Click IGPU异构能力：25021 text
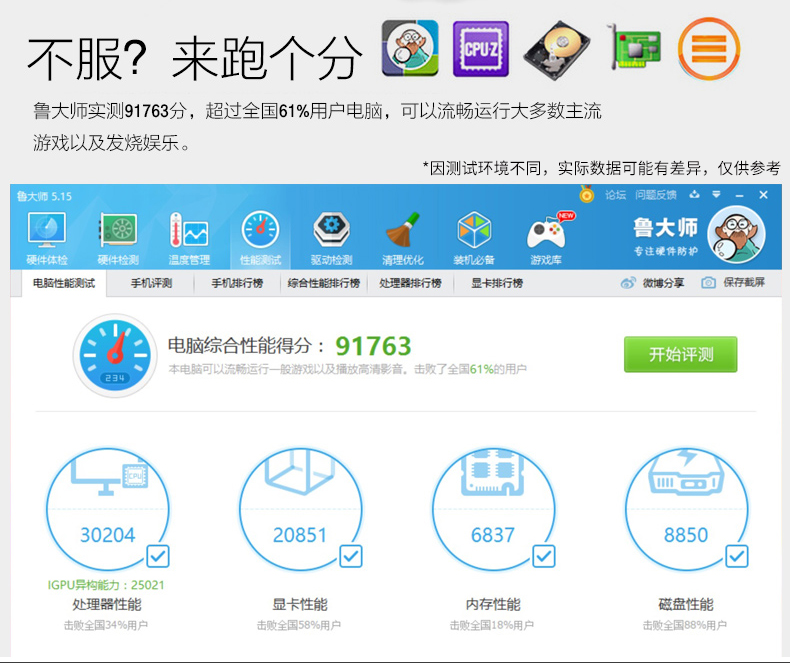790x663 pixels. point(106,585)
